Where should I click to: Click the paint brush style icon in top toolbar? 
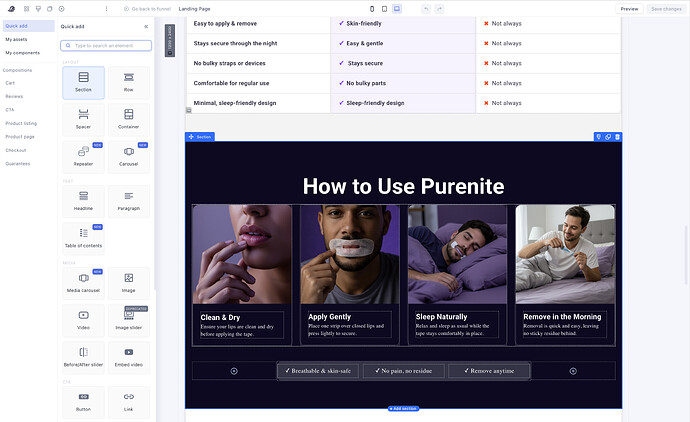click(x=38, y=9)
